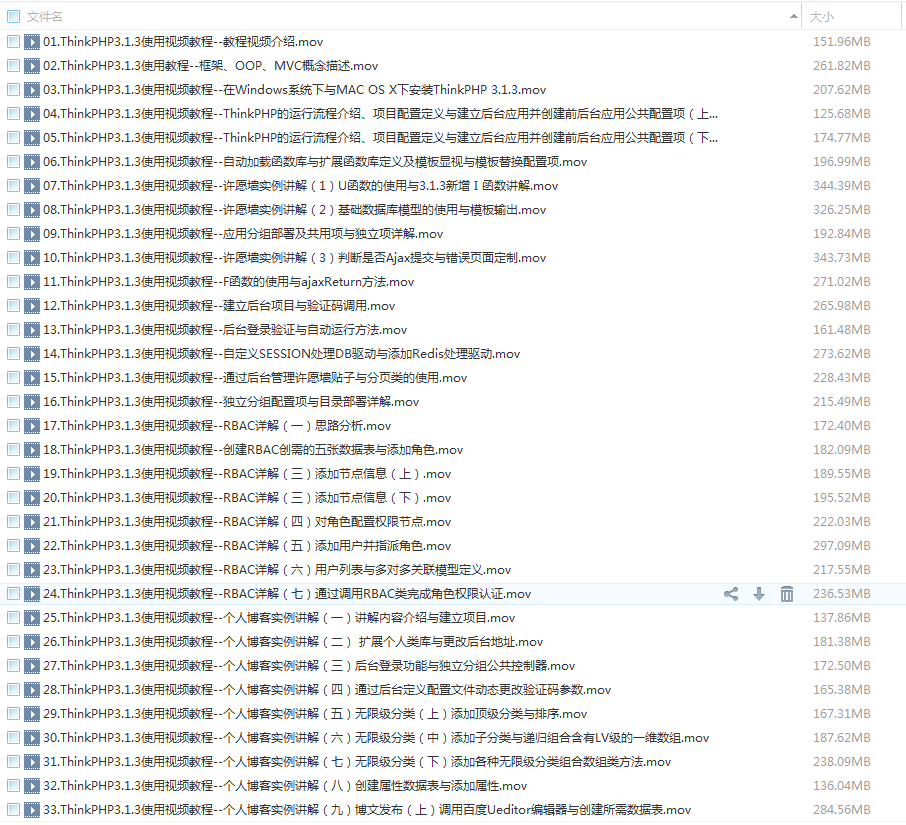The height and width of the screenshot is (825, 906).
Task: Check the box for file 30 无限级分类（中）
Action: [13, 738]
